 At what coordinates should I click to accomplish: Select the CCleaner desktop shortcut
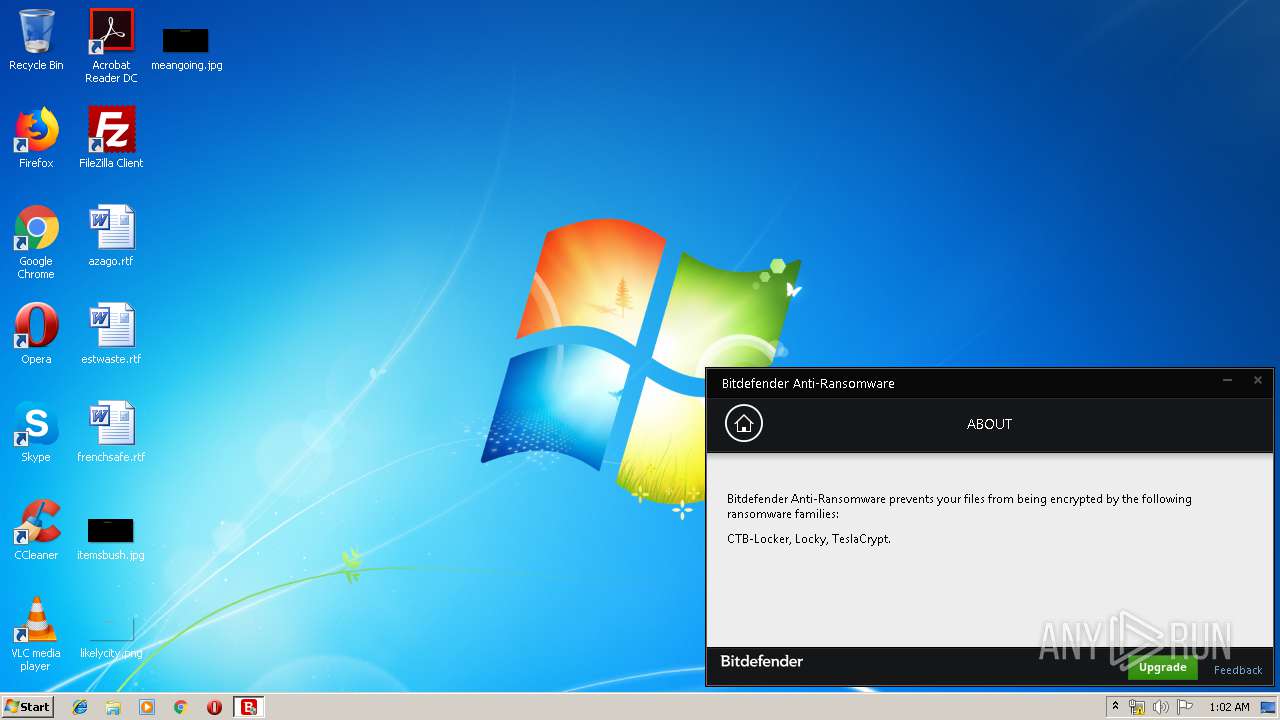(x=36, y=530)
